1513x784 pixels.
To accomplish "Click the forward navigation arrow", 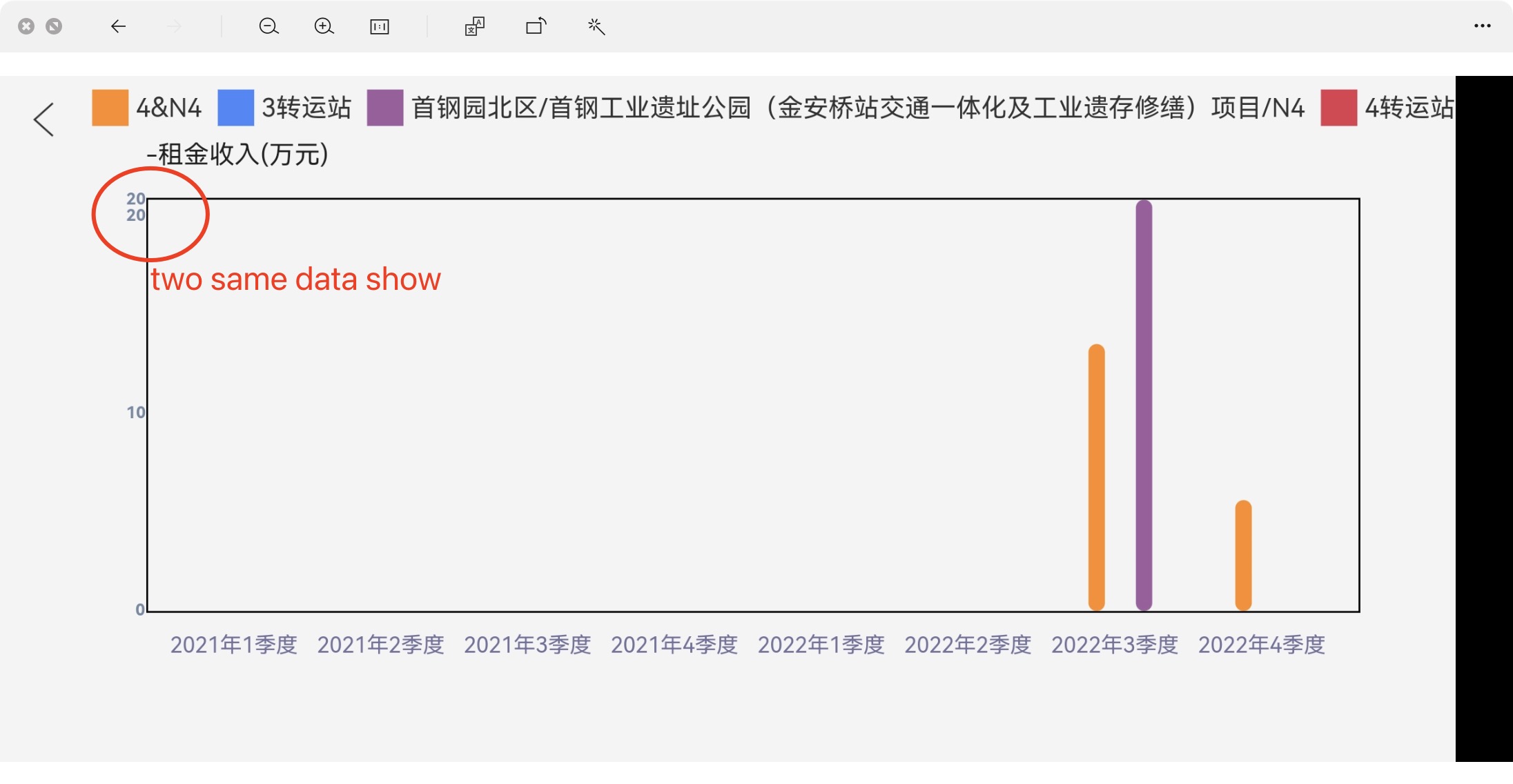I will point(172,26).
